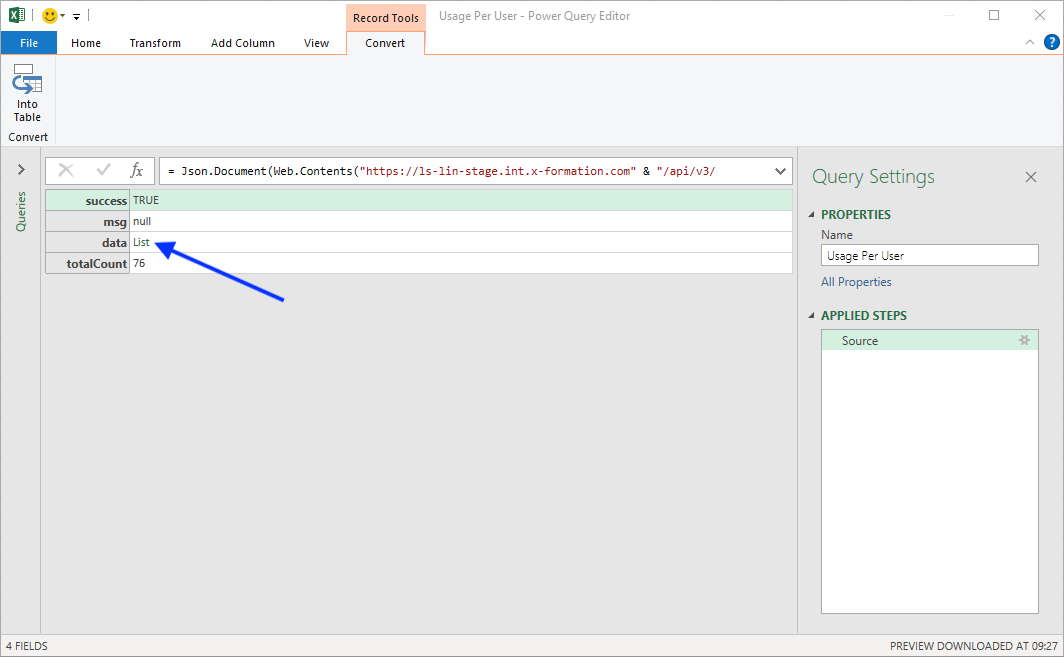Close the Query Settings pane
This screenshot has height=657, width=1064.
pyautogui.click(x=1031, y=177)
